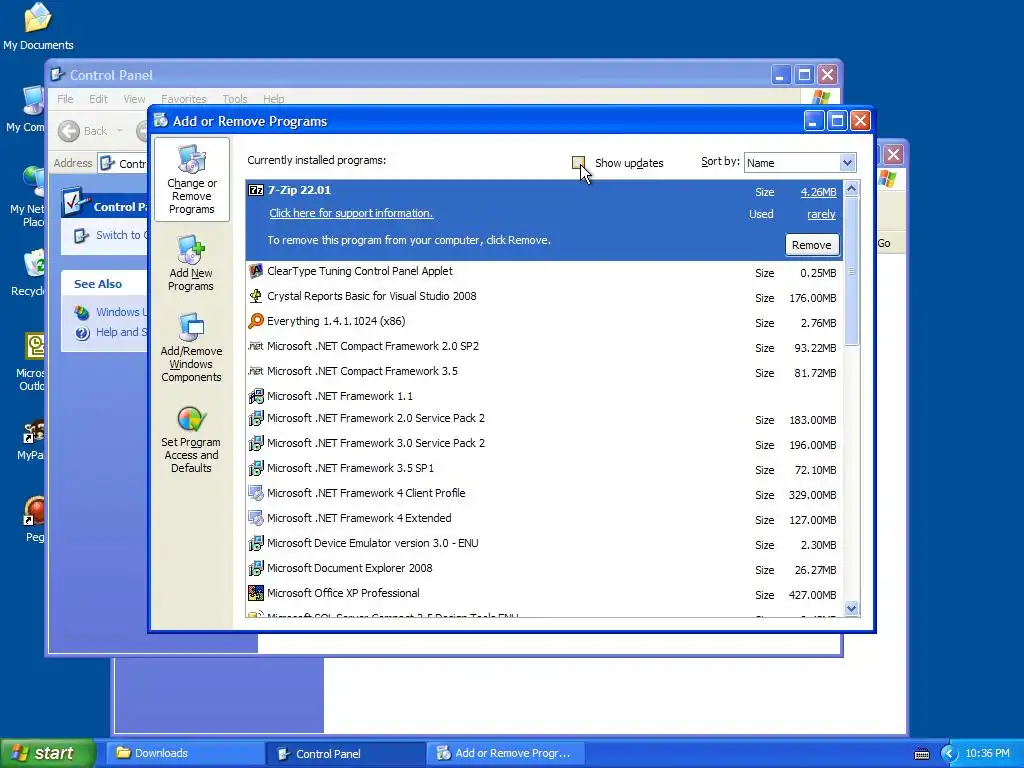
Task: Click the .NET Framework 4 Client Profile icon
Action: 256,493
